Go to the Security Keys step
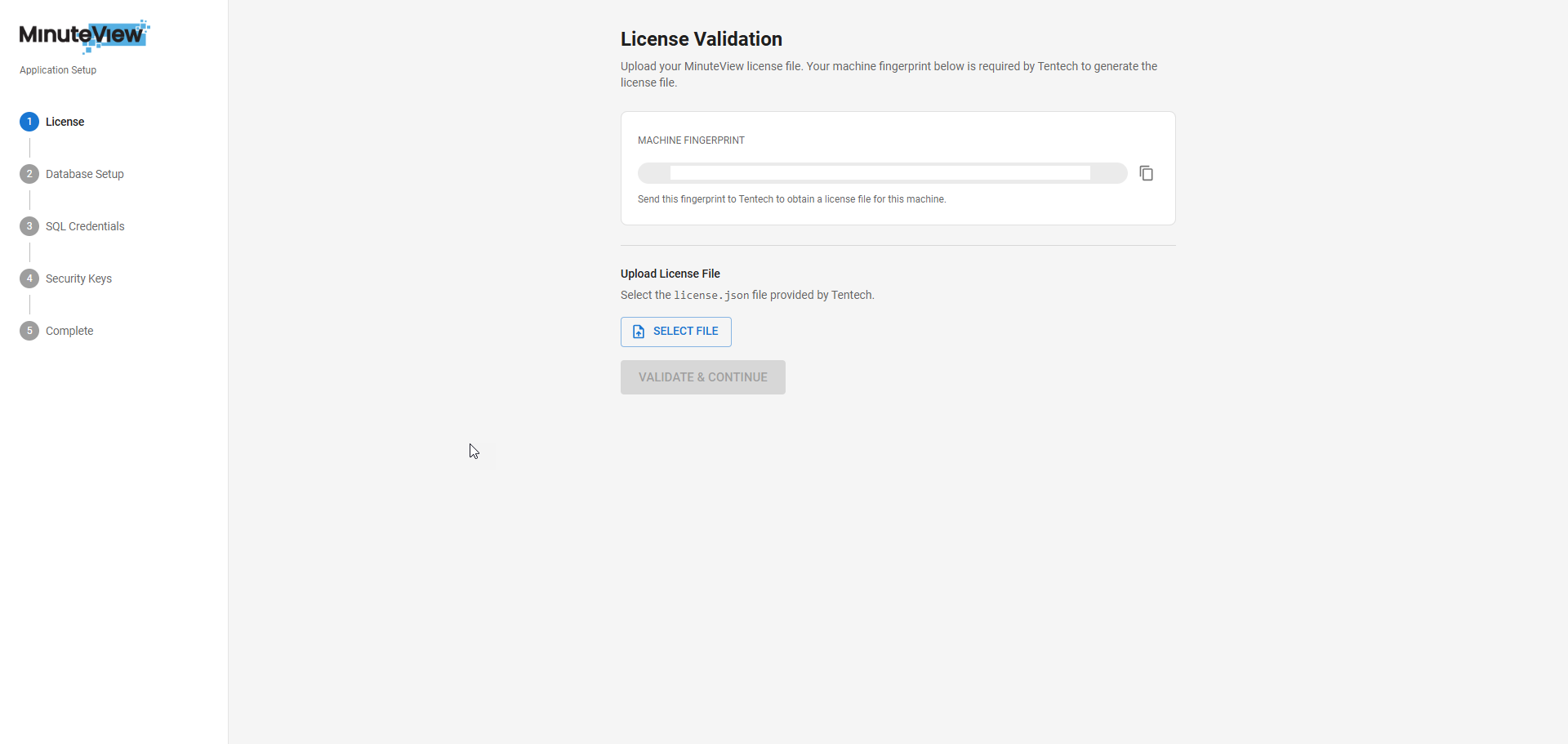The image size is (1568, 744). [78, 278]
